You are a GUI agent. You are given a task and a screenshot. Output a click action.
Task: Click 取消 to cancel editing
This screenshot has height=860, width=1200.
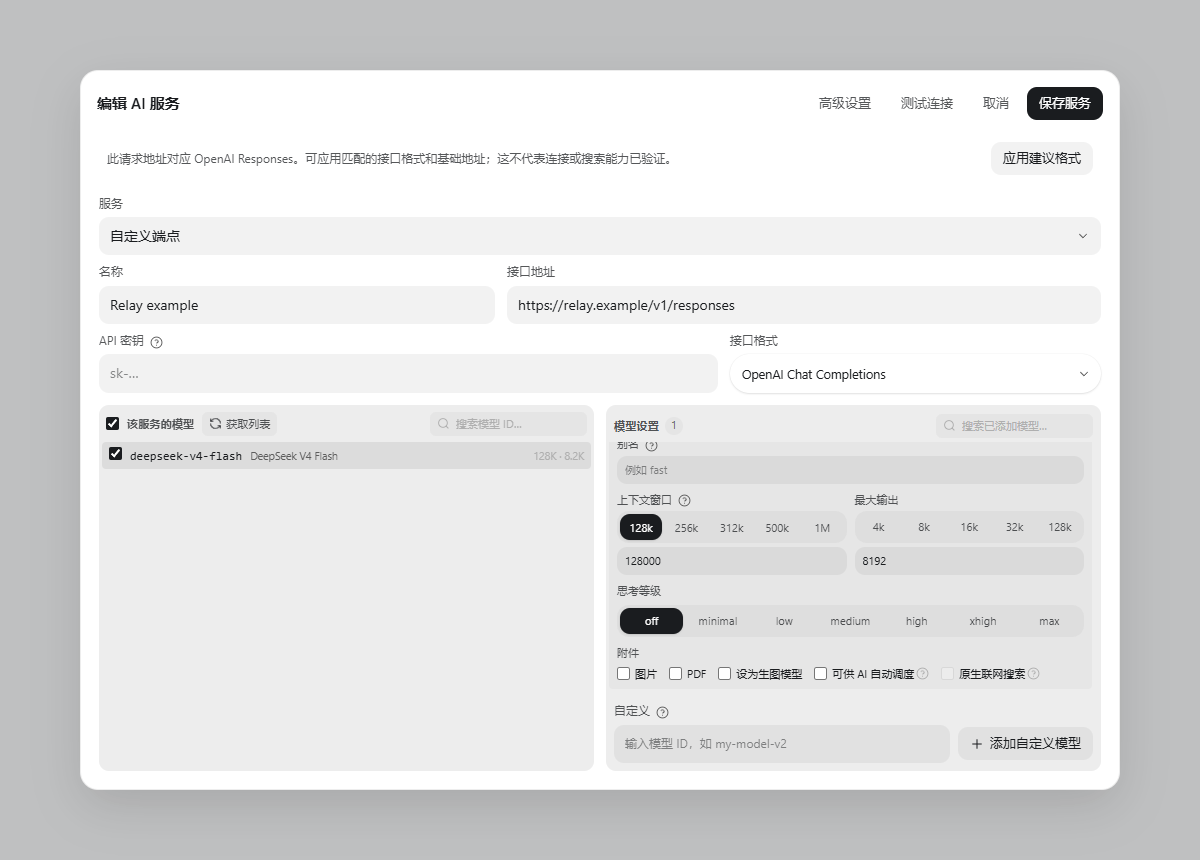[x=996, y=103]
